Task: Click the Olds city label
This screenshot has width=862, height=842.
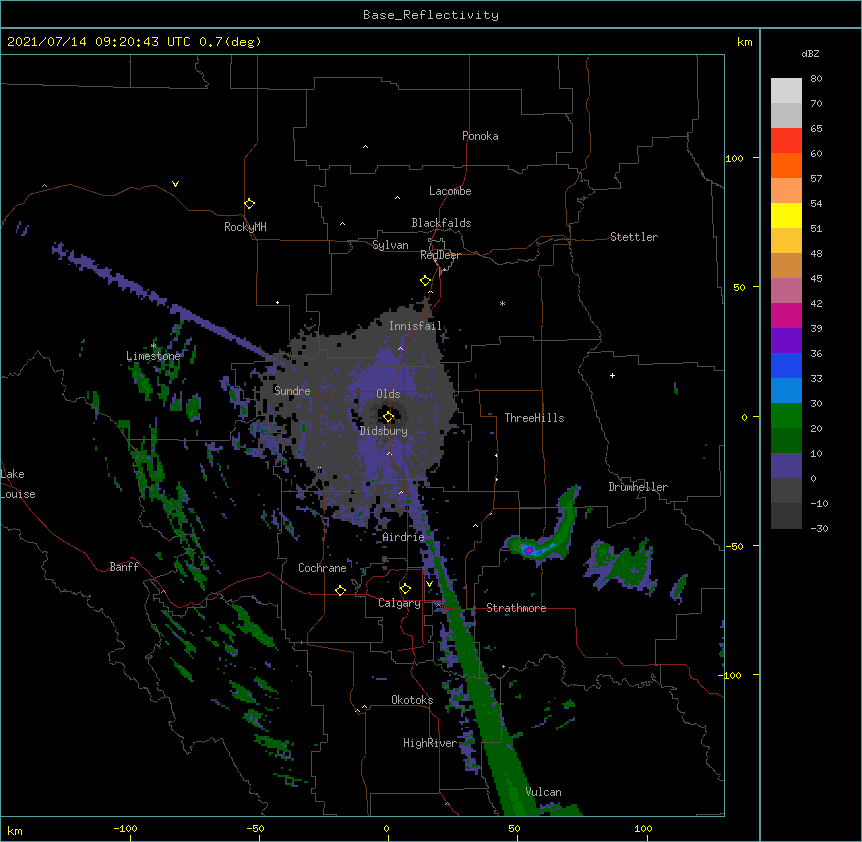Action: point(388,394)
